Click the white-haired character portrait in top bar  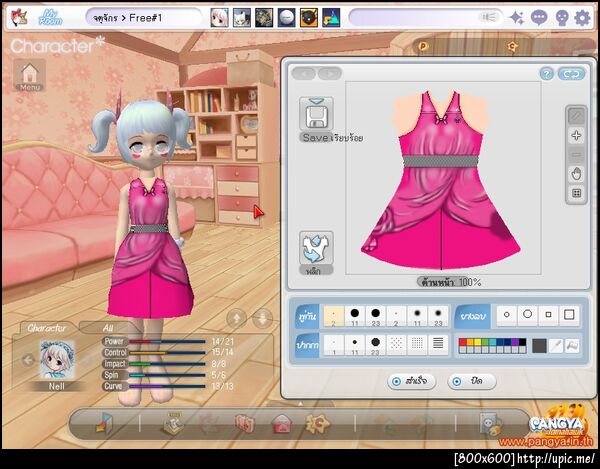219,18
